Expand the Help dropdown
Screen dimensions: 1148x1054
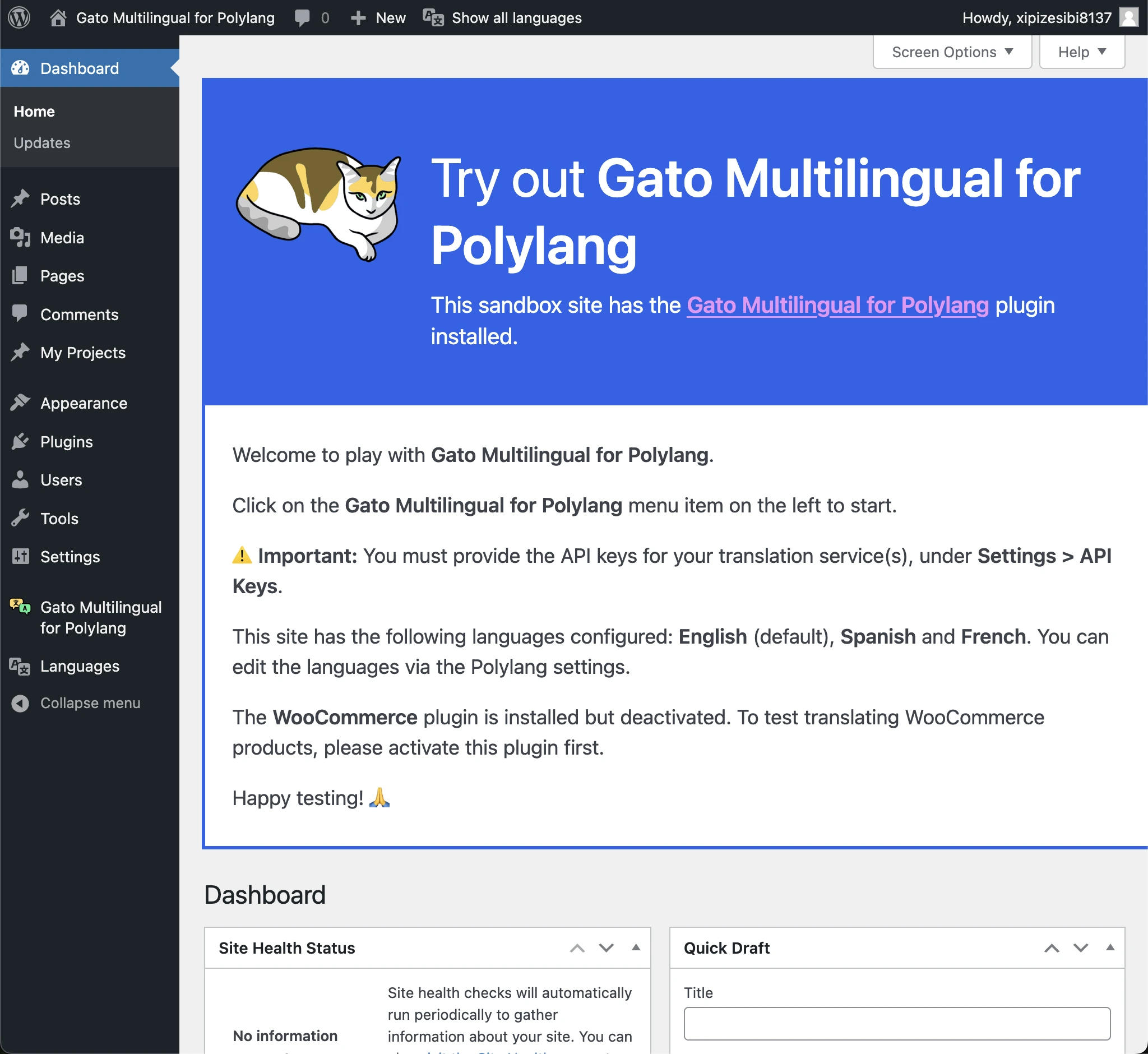tap(1081, 52)
